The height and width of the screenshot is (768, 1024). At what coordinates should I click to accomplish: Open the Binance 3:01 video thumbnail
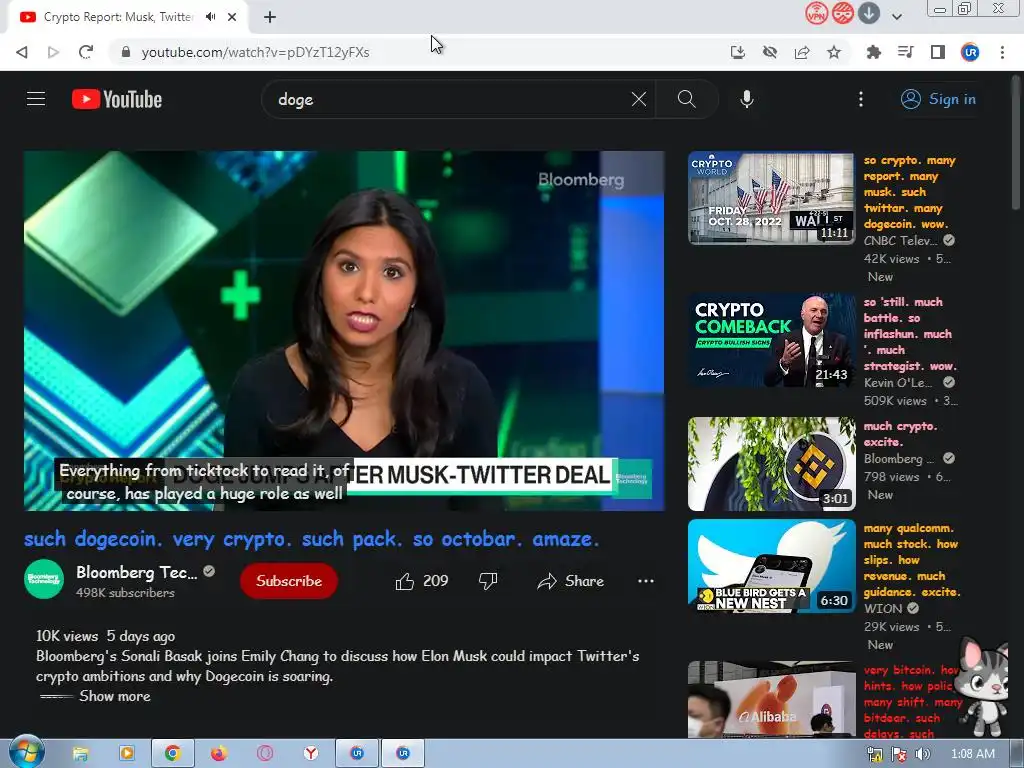coord(771,464)
